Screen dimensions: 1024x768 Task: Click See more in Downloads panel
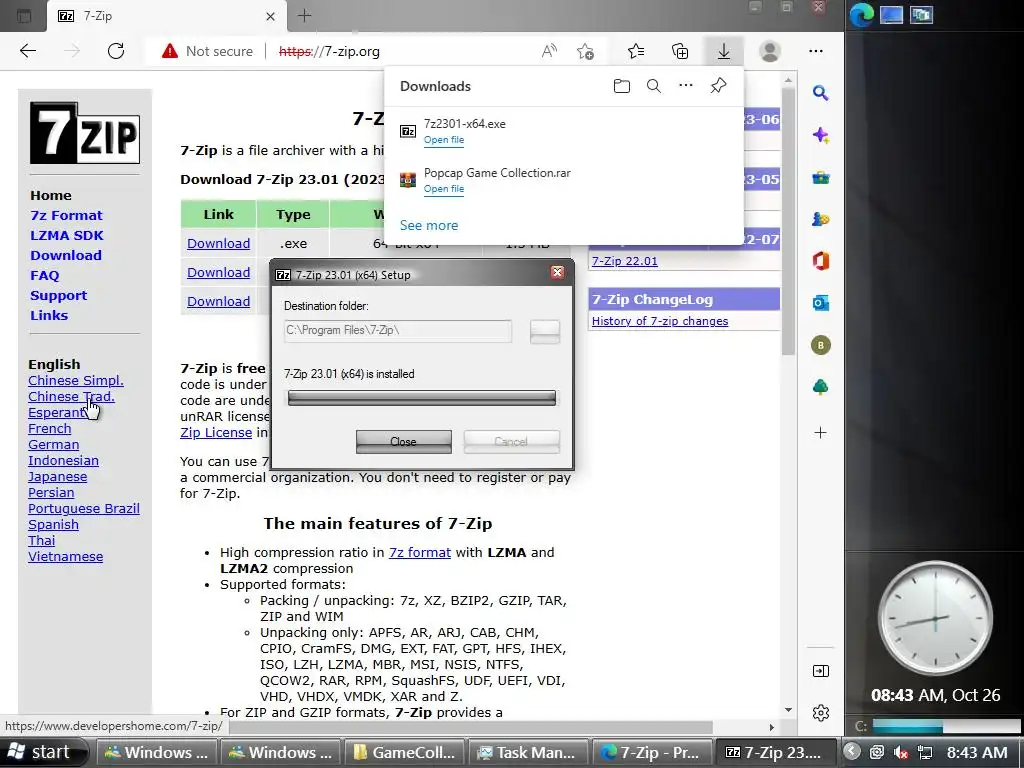(x=428, y=225)
